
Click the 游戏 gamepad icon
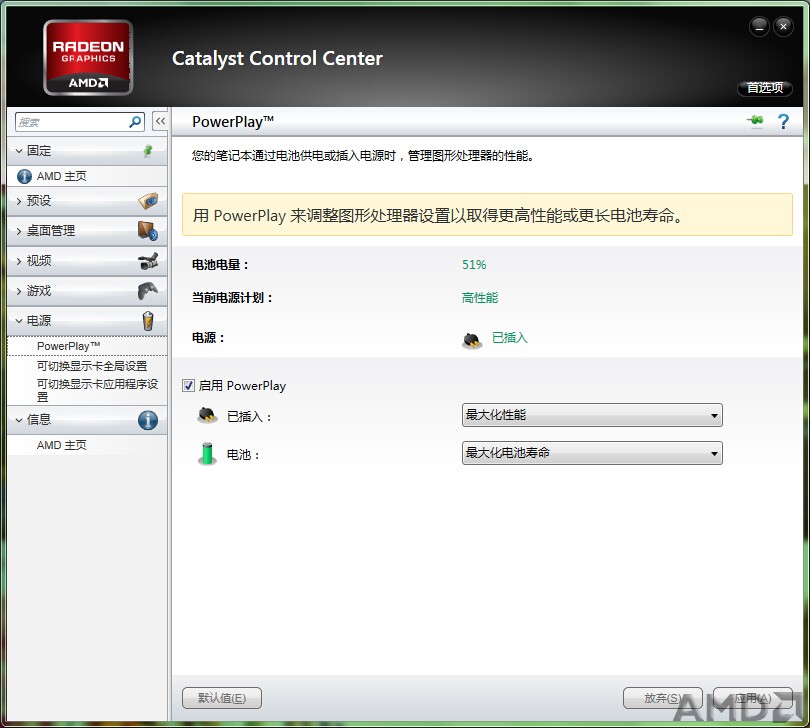(148, 290)
